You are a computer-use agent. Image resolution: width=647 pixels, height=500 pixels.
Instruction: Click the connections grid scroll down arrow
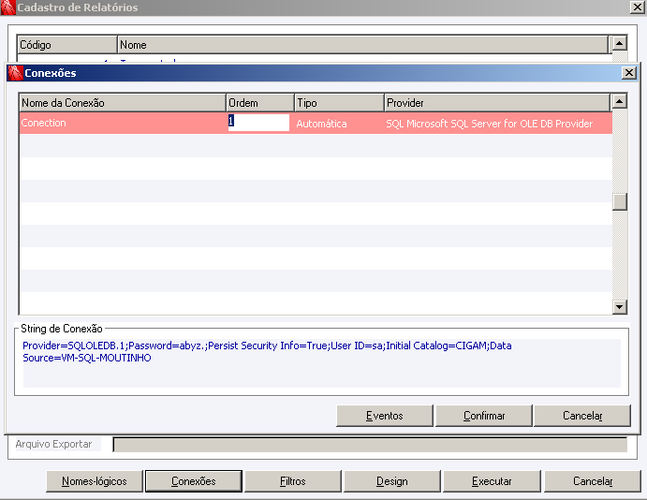(x=619, y=307)
